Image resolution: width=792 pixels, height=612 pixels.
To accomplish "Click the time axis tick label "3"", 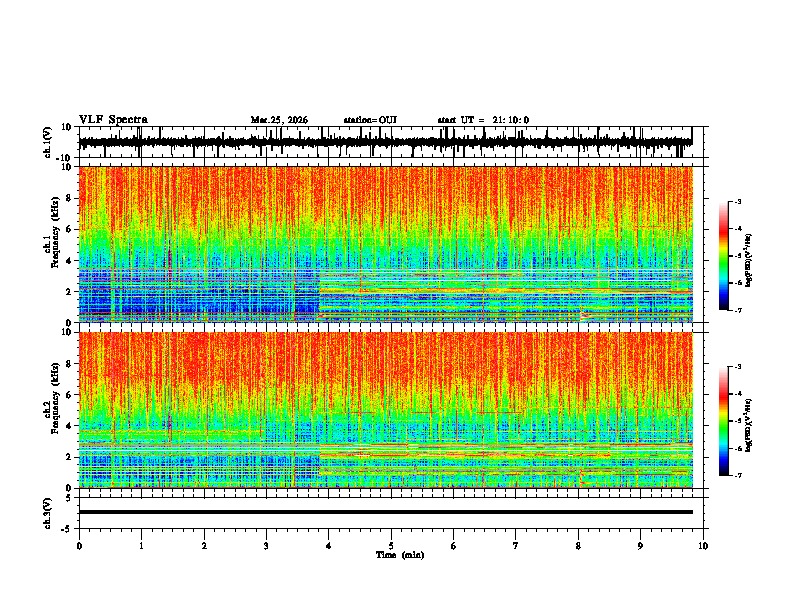I will coord(266,546).
